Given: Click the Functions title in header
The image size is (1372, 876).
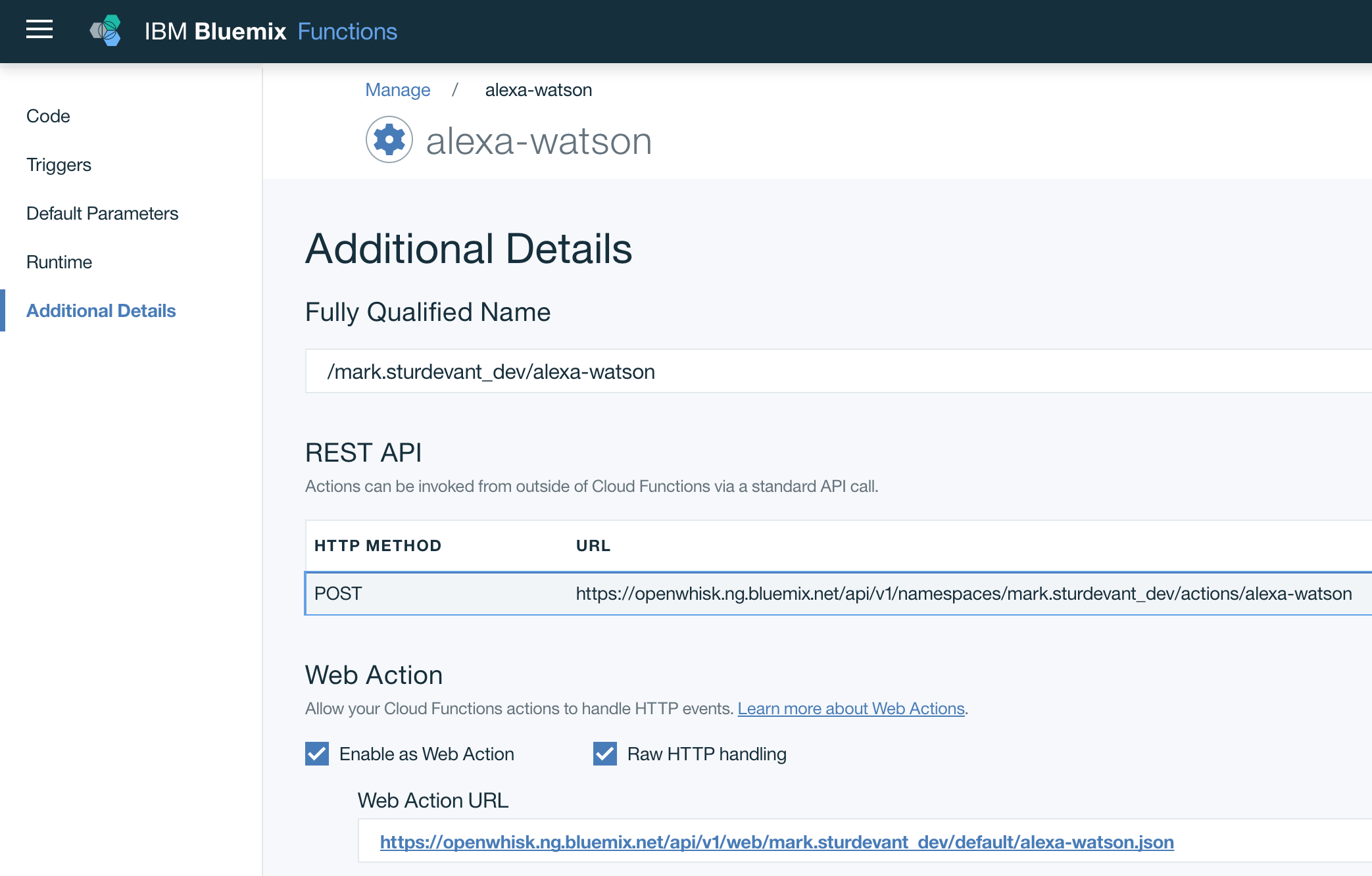Looking at the screenshot, I should 347,32.
